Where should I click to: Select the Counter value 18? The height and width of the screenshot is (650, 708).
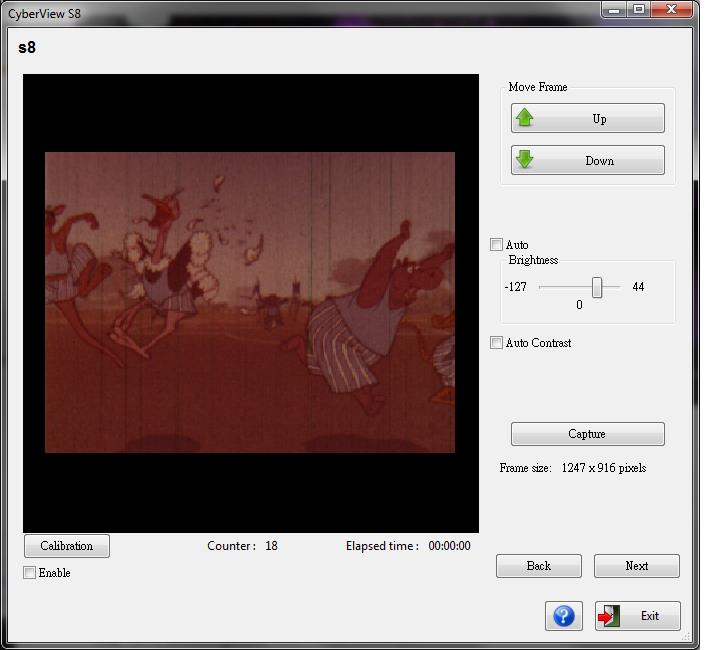click(271, 546)
